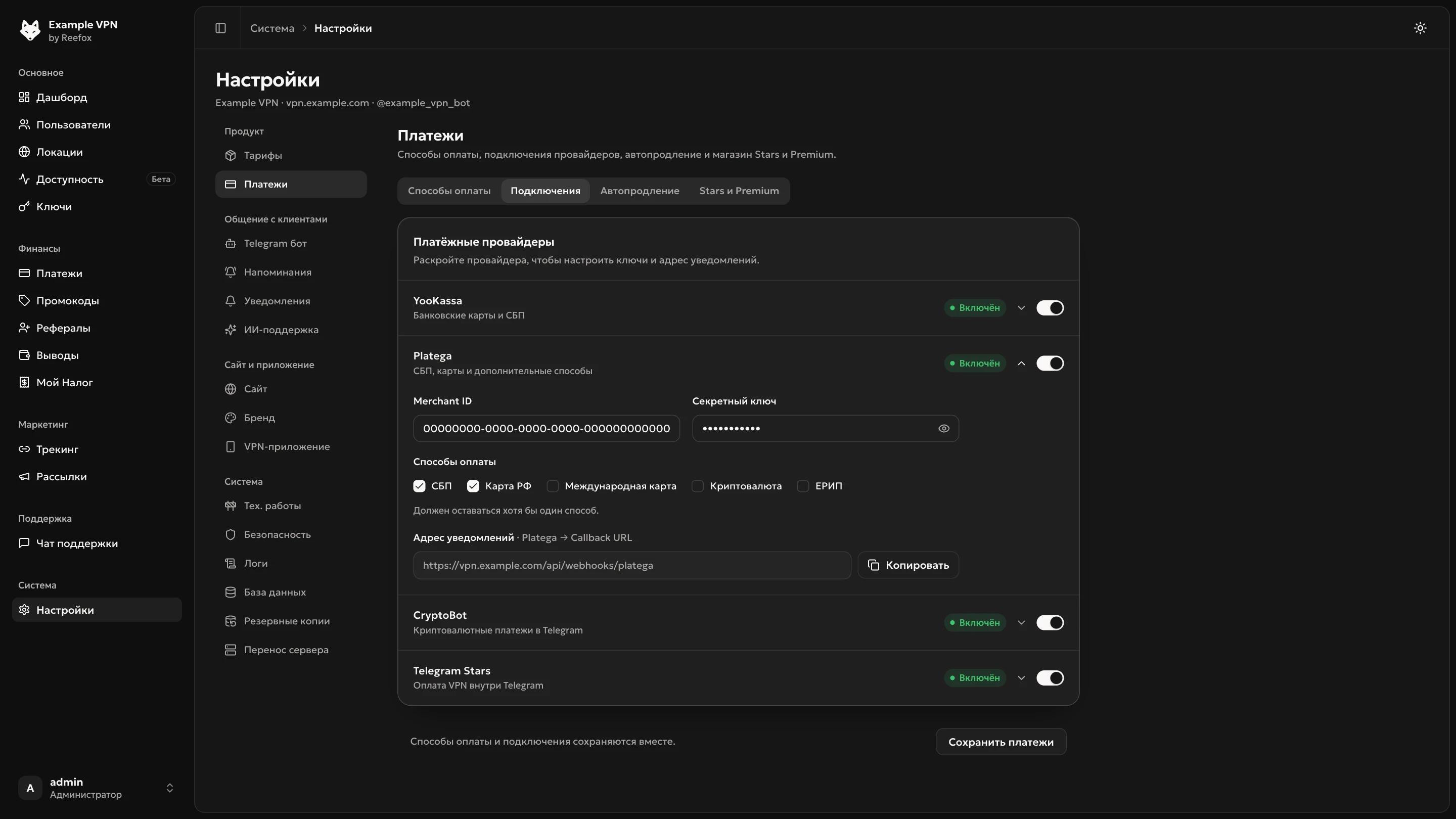
Task: Uncheck the Карта РФ checkbox
Action: pos(473,486)
